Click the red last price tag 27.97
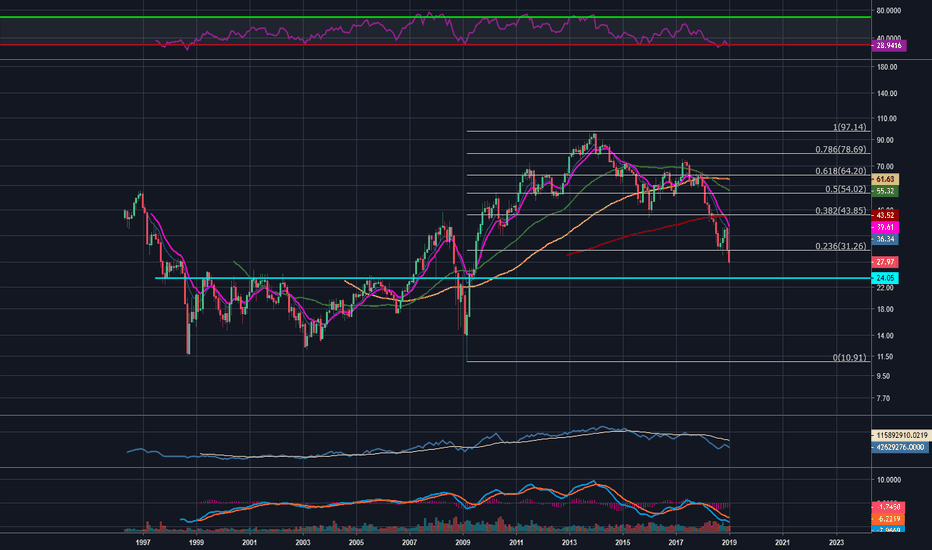The image size is (932, 550). (x=885, y=262)
